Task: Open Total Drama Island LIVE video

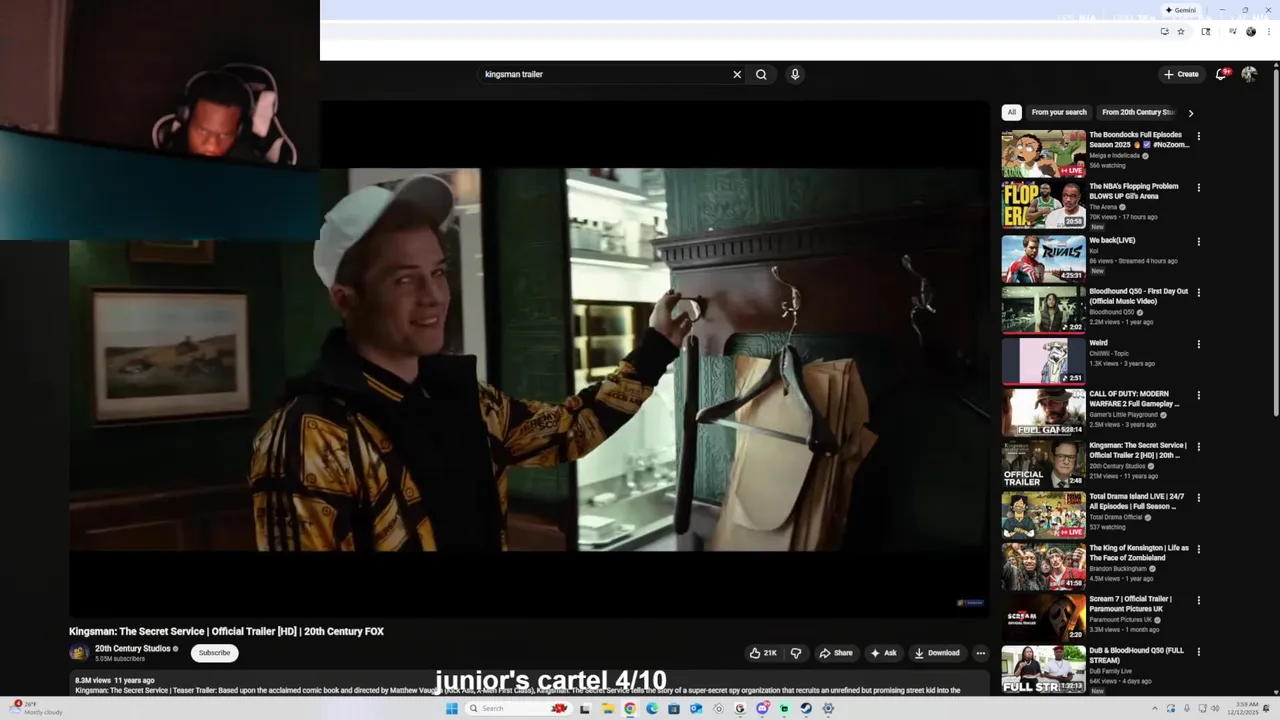Action: 1043,515
